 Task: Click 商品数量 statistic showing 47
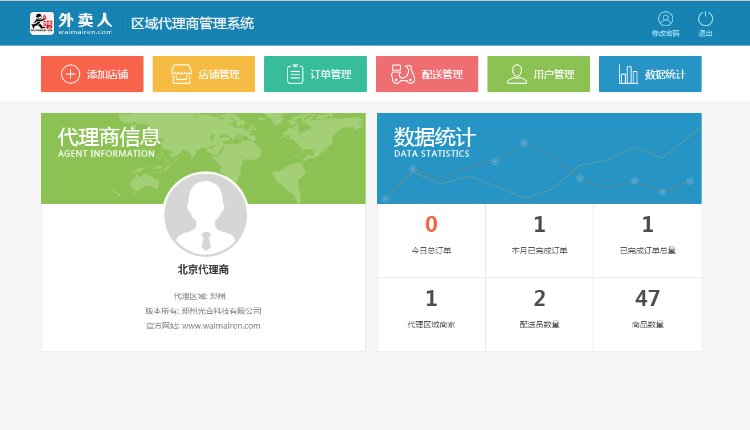click(647, 314)
